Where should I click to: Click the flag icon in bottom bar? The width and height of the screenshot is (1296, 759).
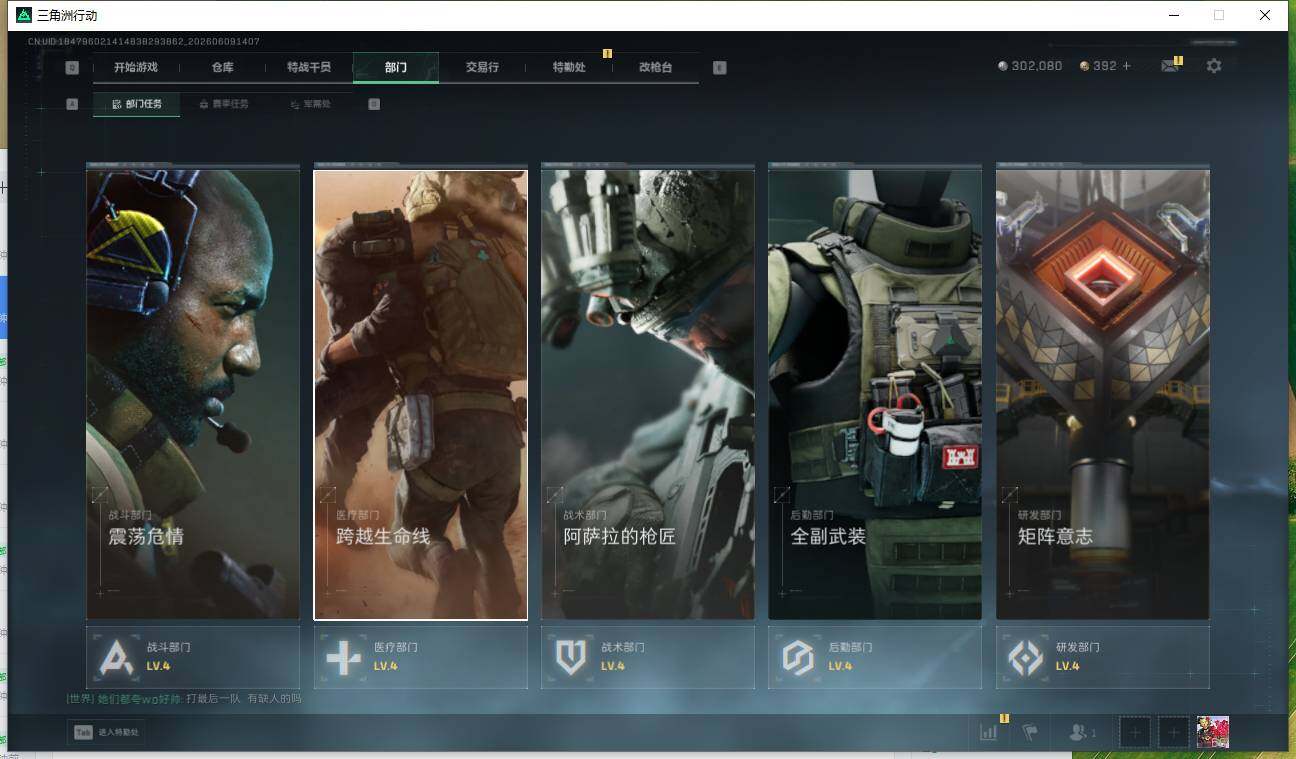[1030, 732]
